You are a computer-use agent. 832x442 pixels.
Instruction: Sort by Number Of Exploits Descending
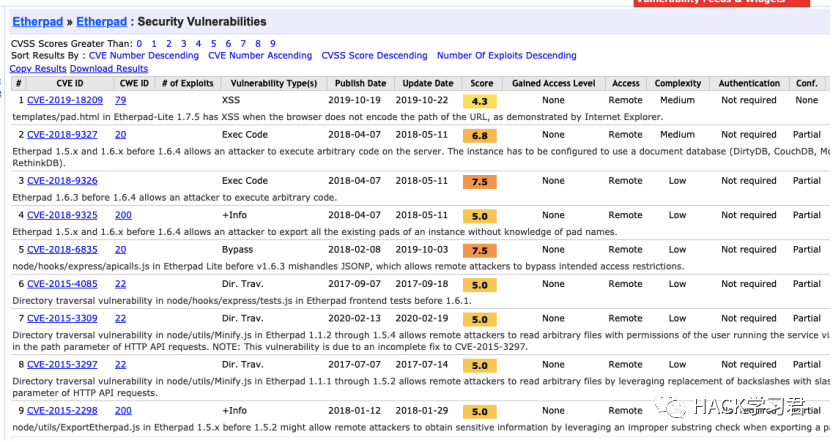click(507, 55)
